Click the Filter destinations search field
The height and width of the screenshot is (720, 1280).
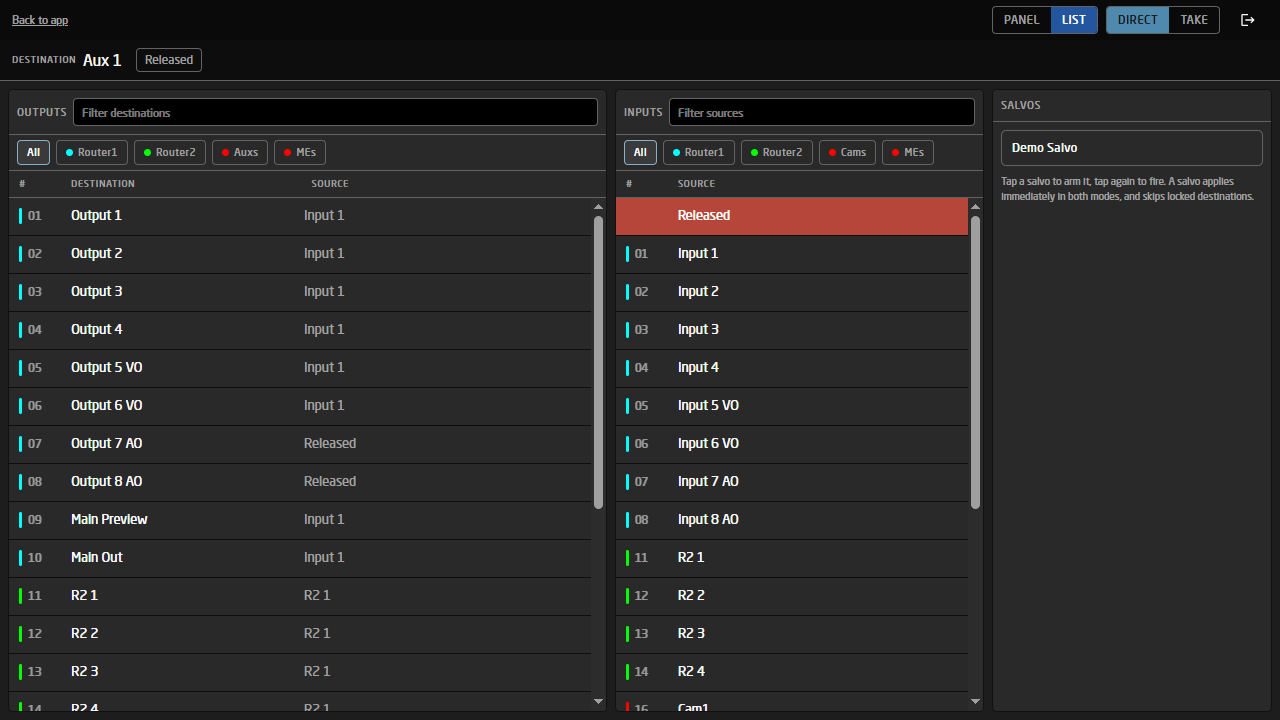tap(335, 112)
